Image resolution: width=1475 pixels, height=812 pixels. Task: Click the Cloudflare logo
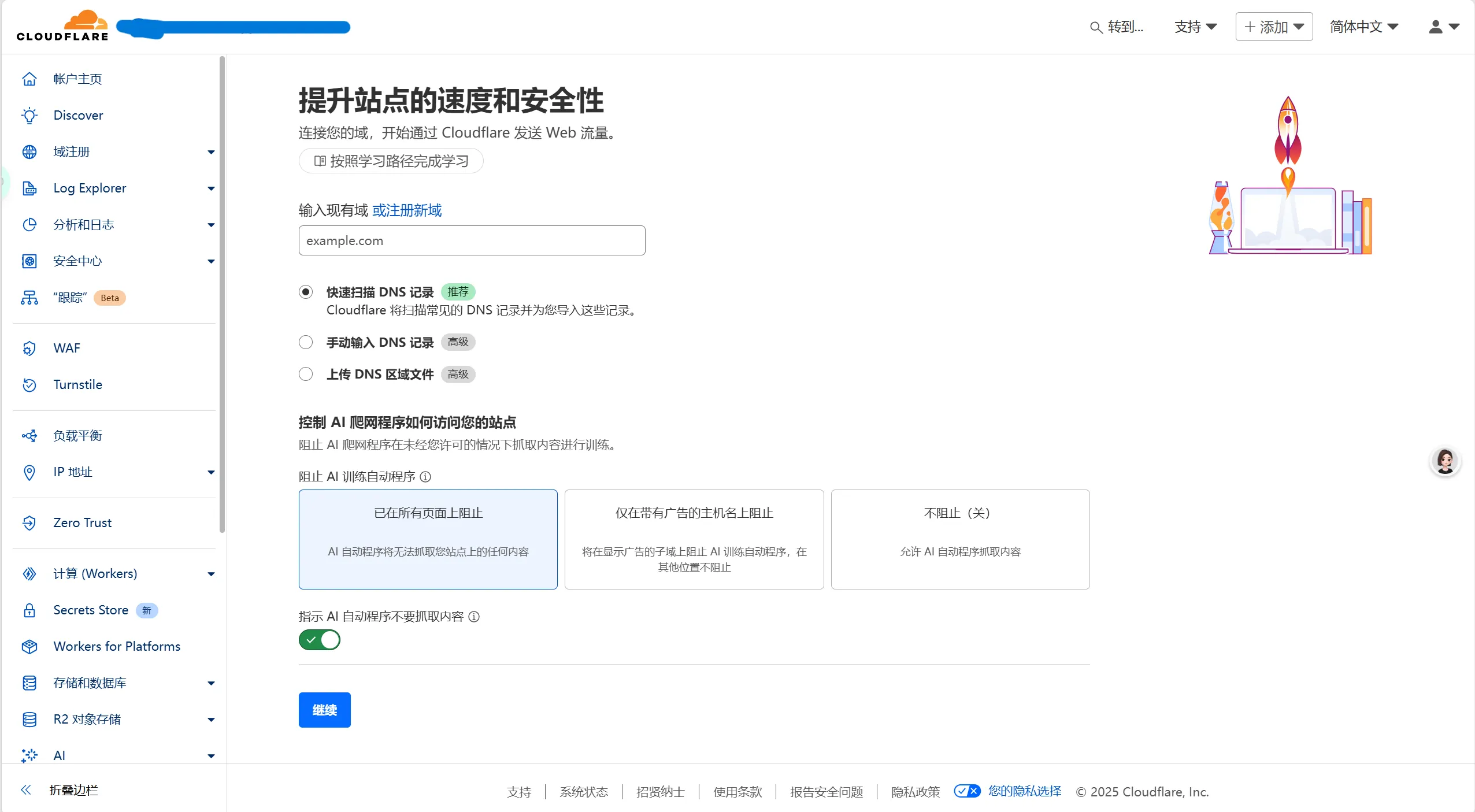(62, 26)
